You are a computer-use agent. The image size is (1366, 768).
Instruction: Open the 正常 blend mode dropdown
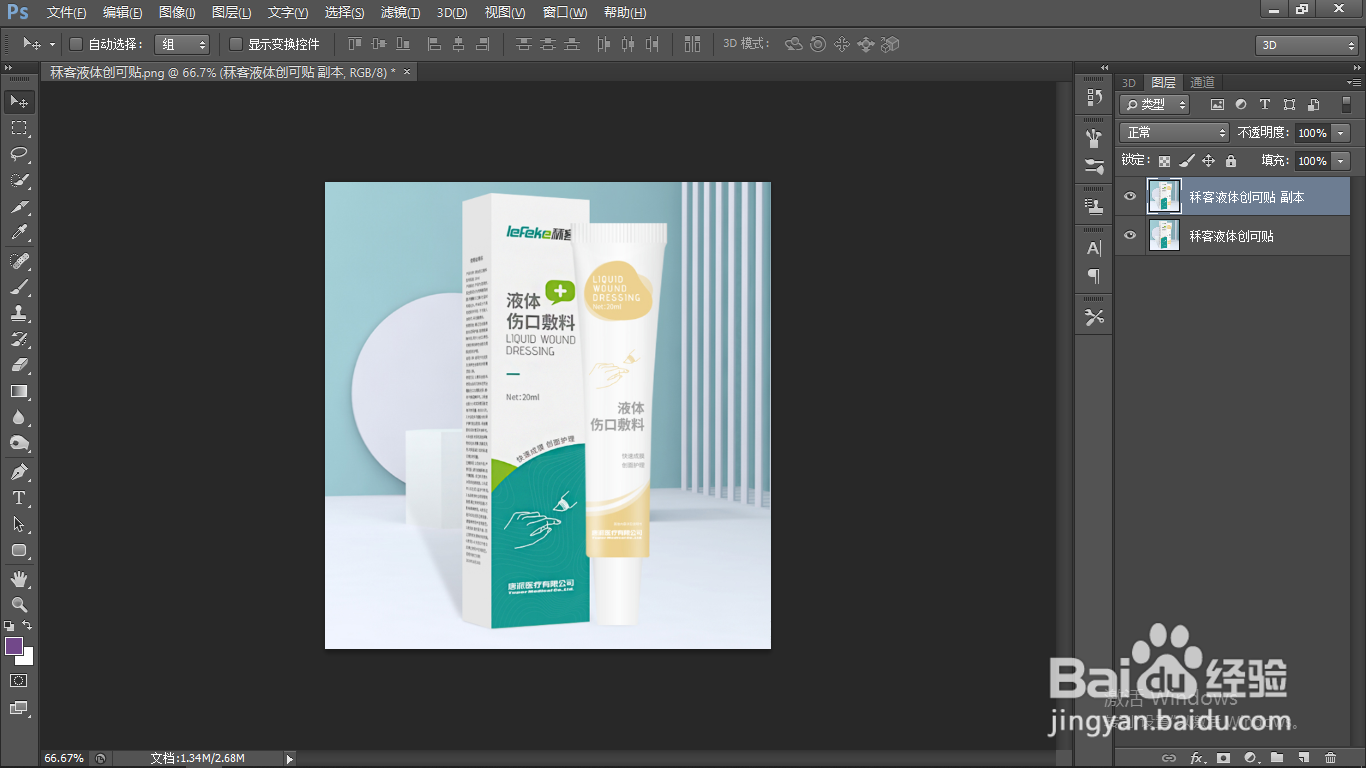coord(1175,132)
